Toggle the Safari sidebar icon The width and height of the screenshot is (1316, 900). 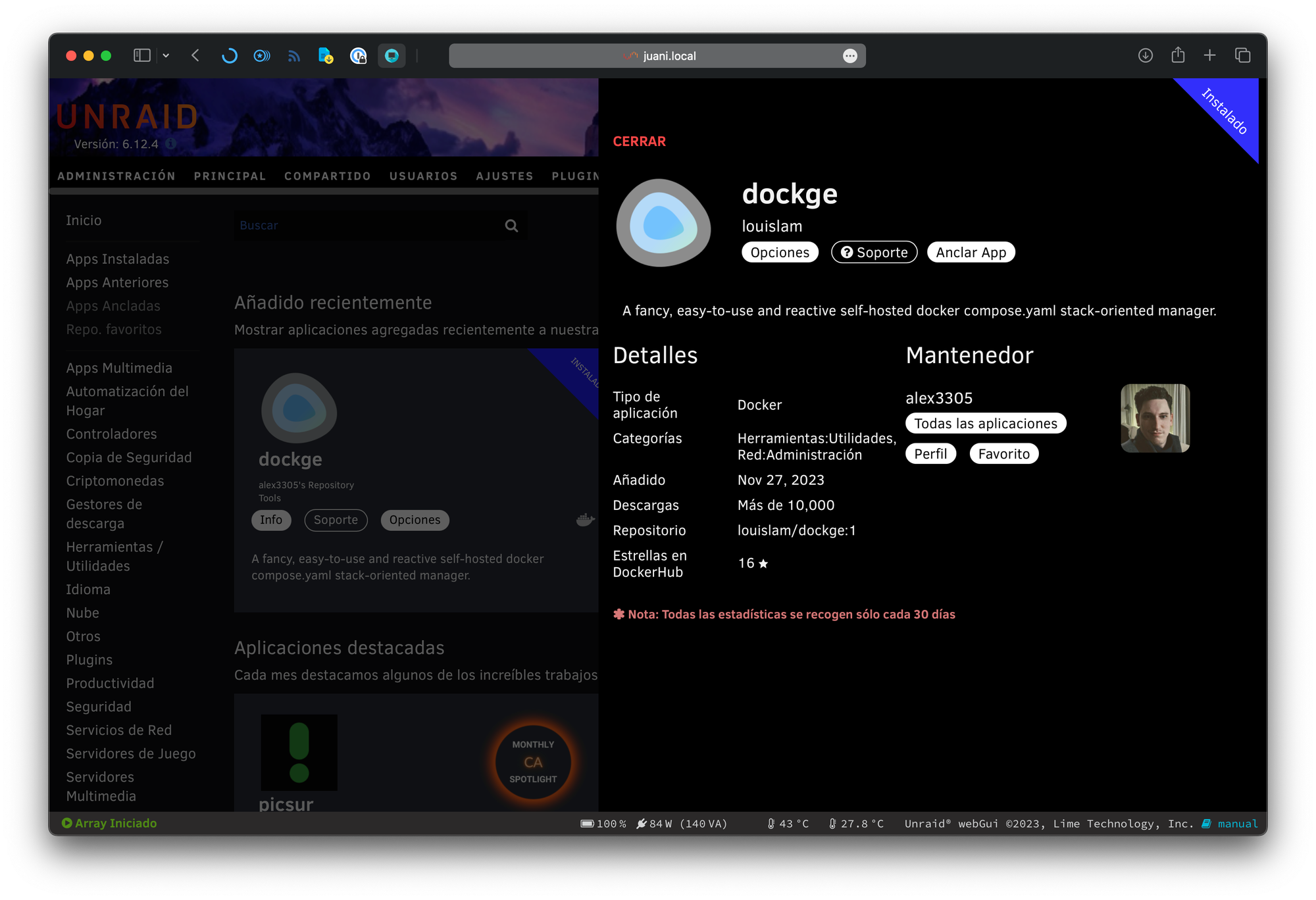141,55
